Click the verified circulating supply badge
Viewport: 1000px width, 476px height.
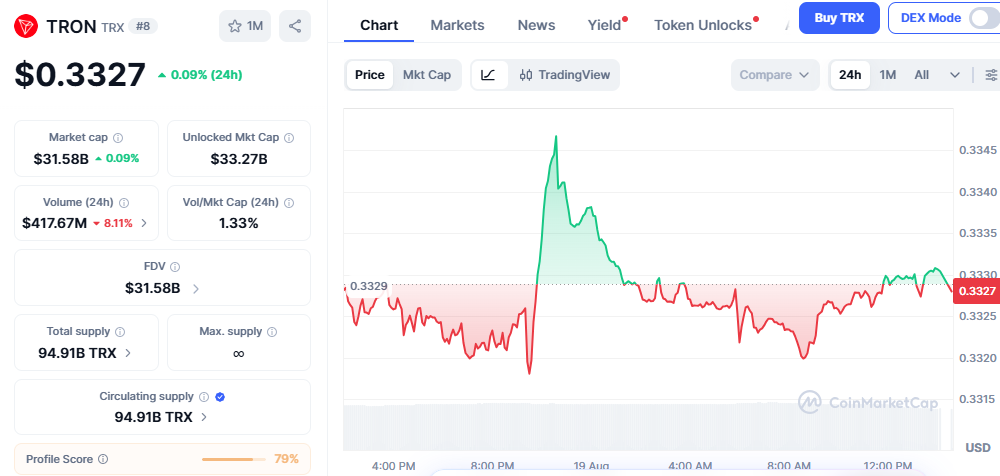(220, 397)
